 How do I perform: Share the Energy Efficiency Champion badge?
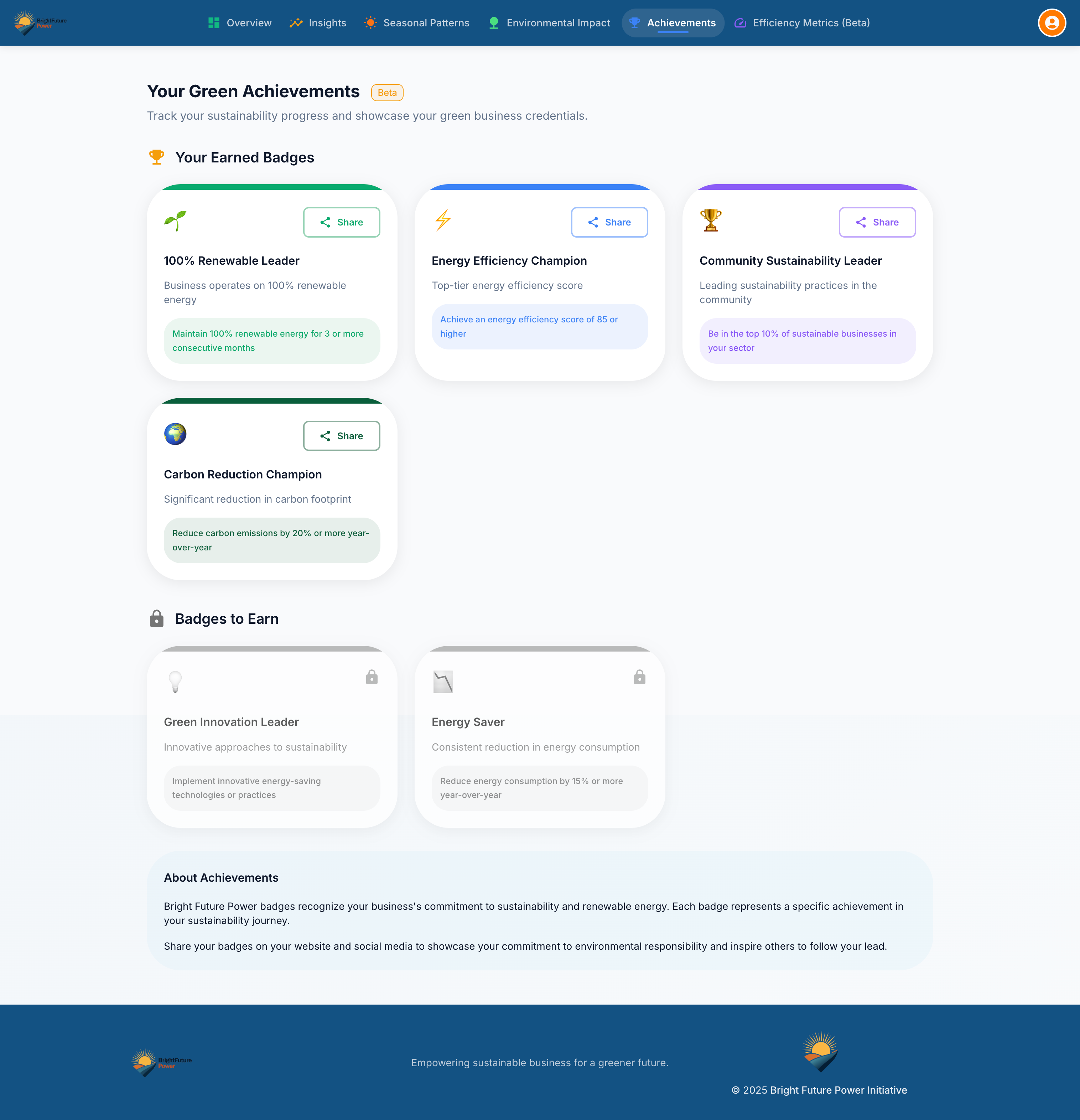609,222
